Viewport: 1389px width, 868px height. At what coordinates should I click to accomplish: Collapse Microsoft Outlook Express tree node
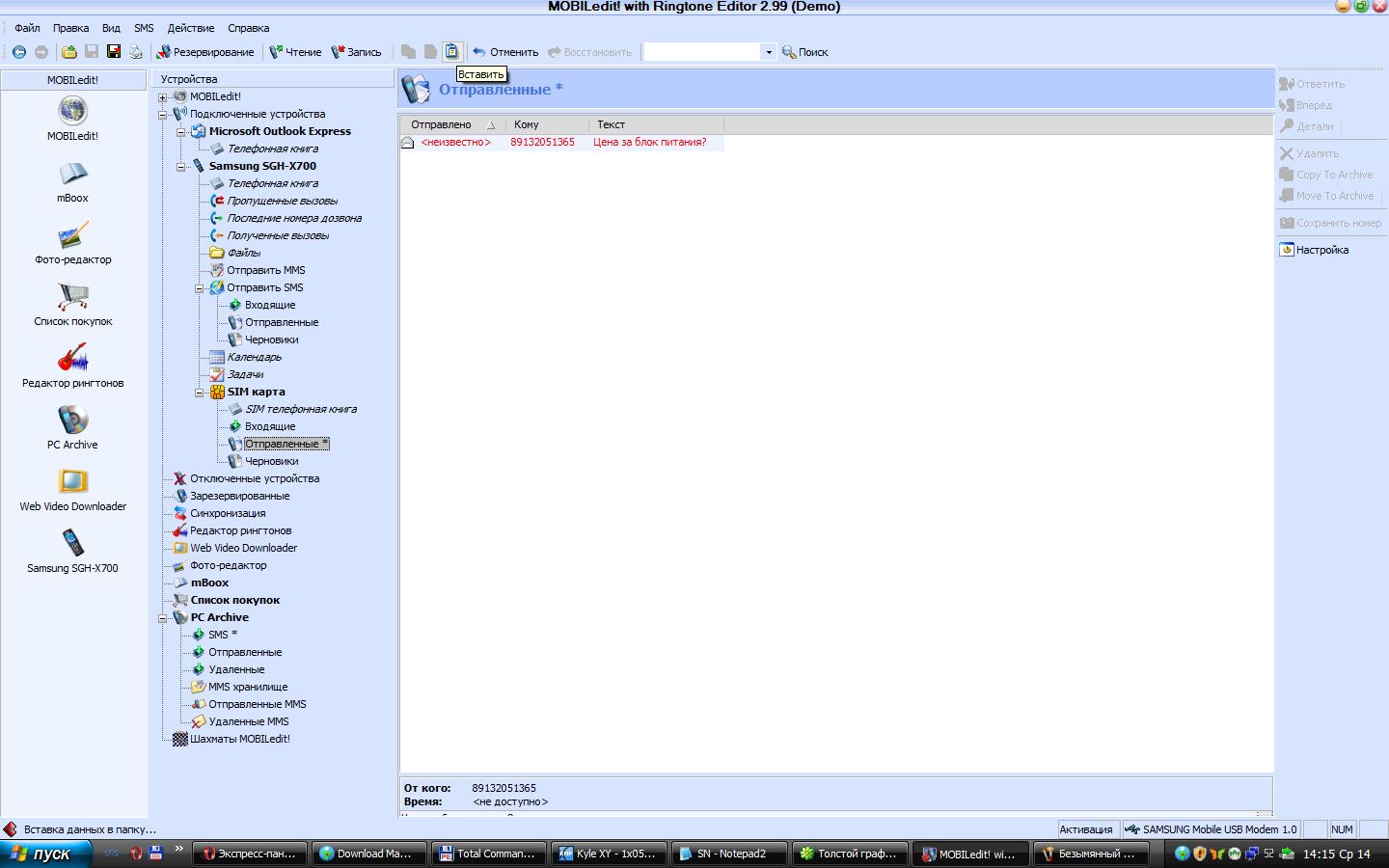pyautogui.click(x=180, y=132)
